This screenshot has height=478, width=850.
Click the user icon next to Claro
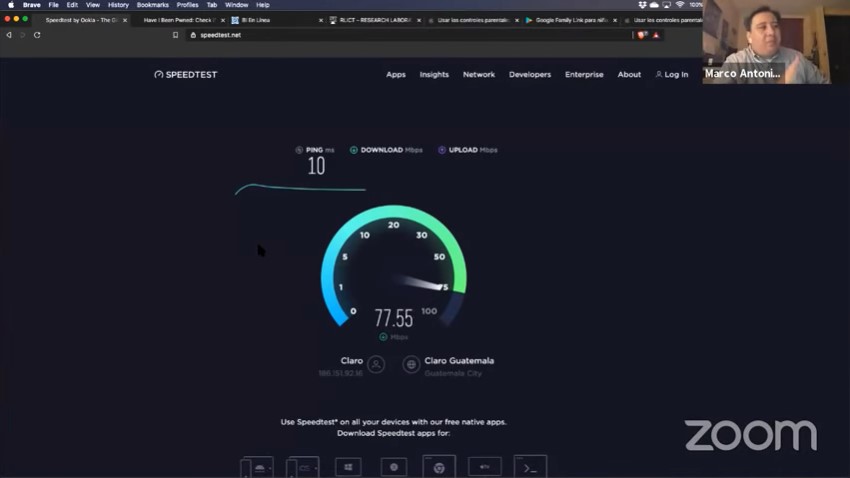coord(376,364)
